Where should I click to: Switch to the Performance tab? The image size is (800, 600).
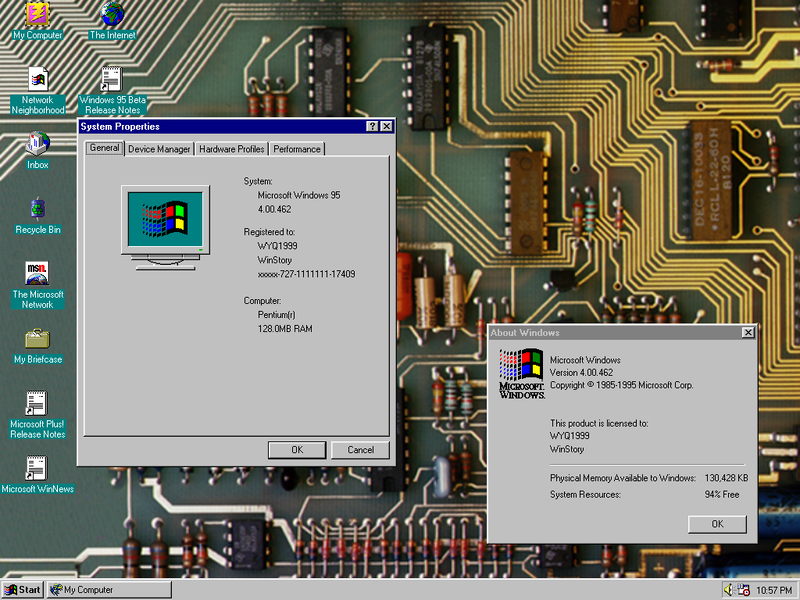tap(297, 147)
